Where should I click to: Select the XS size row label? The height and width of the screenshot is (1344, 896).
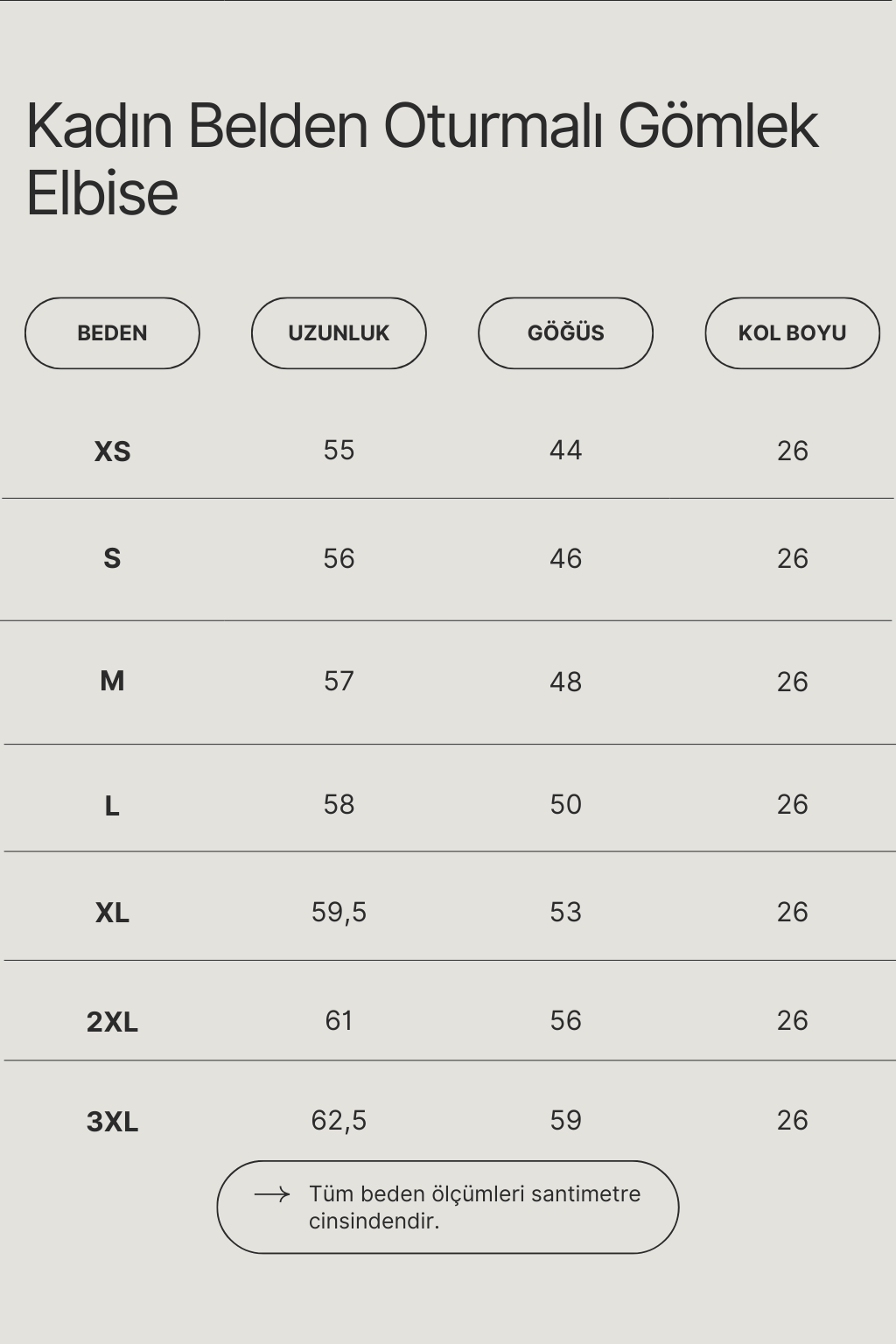(112, 451)
